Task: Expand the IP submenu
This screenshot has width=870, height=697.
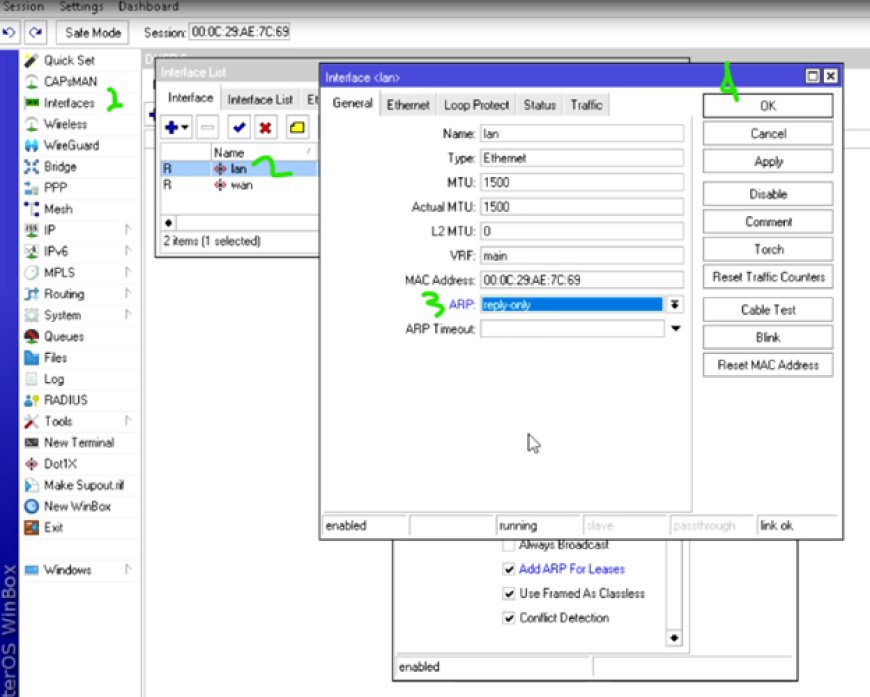Action: point(128,230)
